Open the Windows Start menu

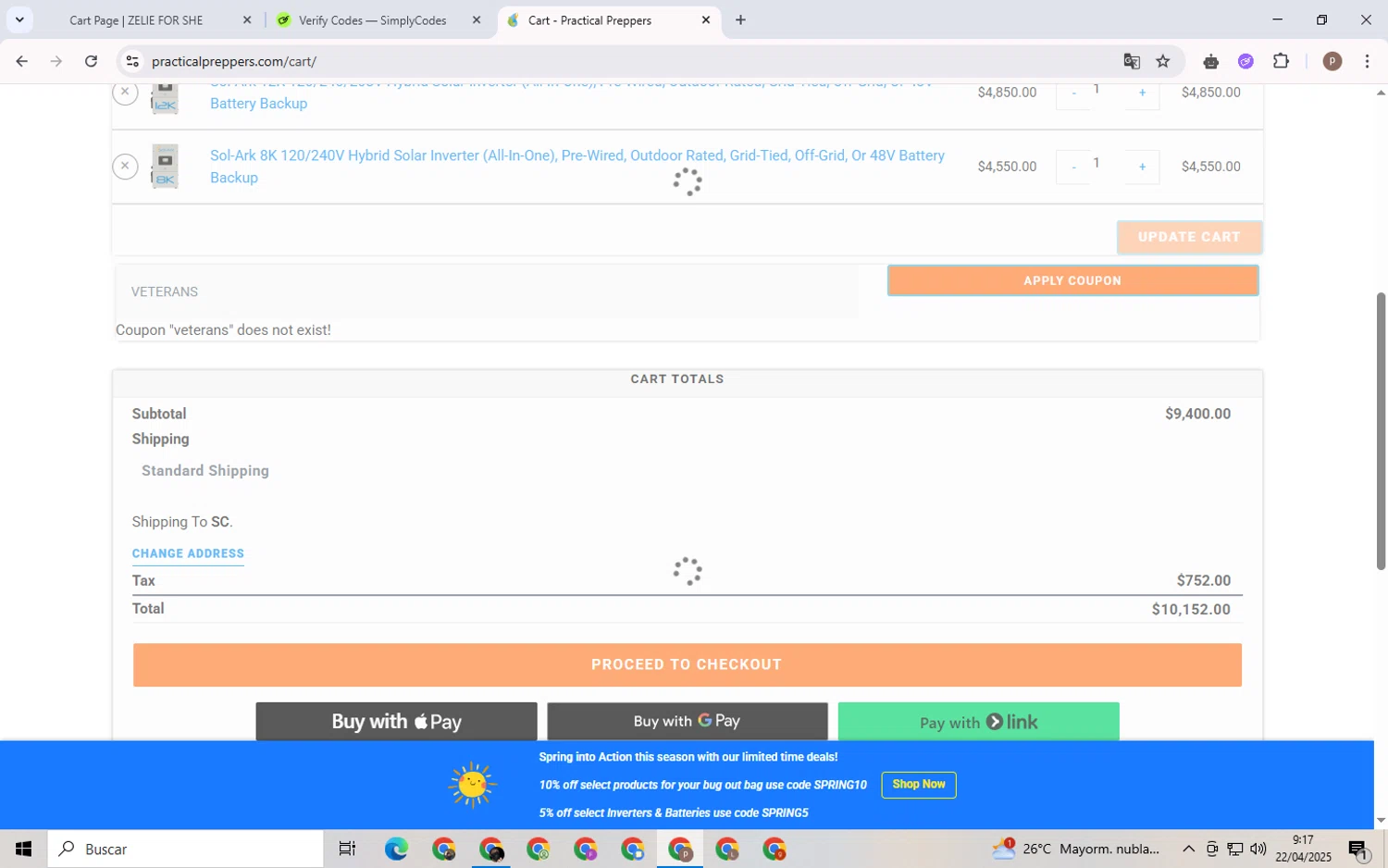click(23, 849)
